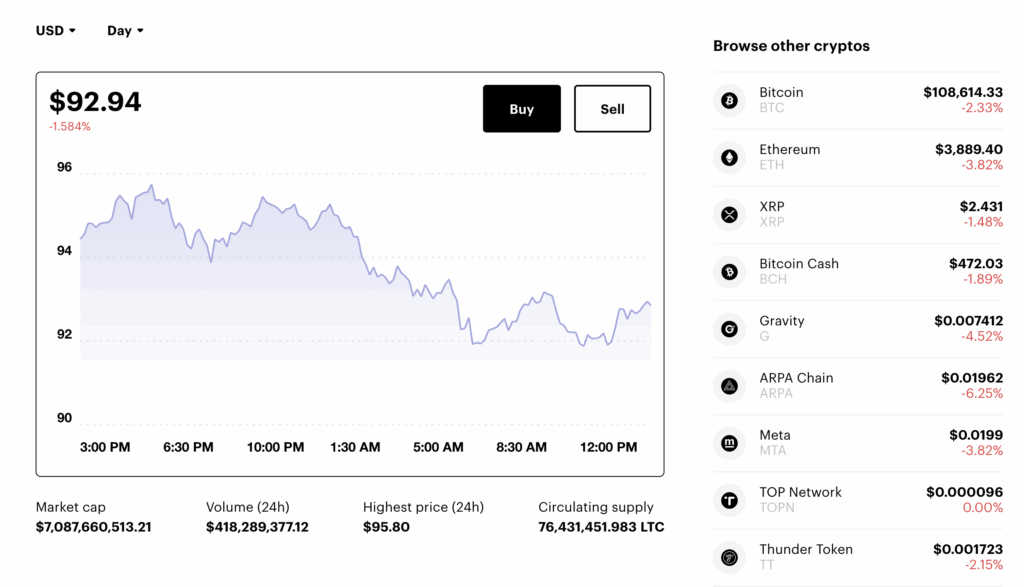Viewport: 1024px width, 587px height.
Task: Click the Meta MTA icon
Action: 729,442
